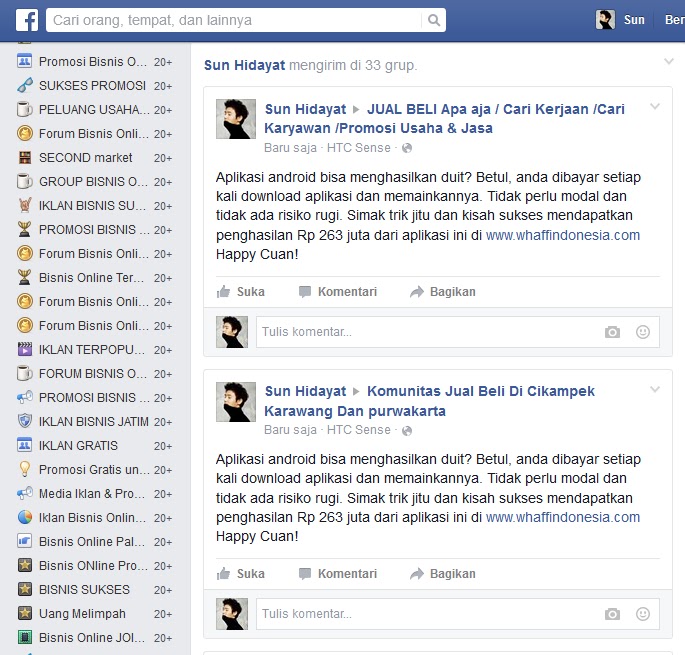
Task: Click Komentari on the second post
Action: 338,573
